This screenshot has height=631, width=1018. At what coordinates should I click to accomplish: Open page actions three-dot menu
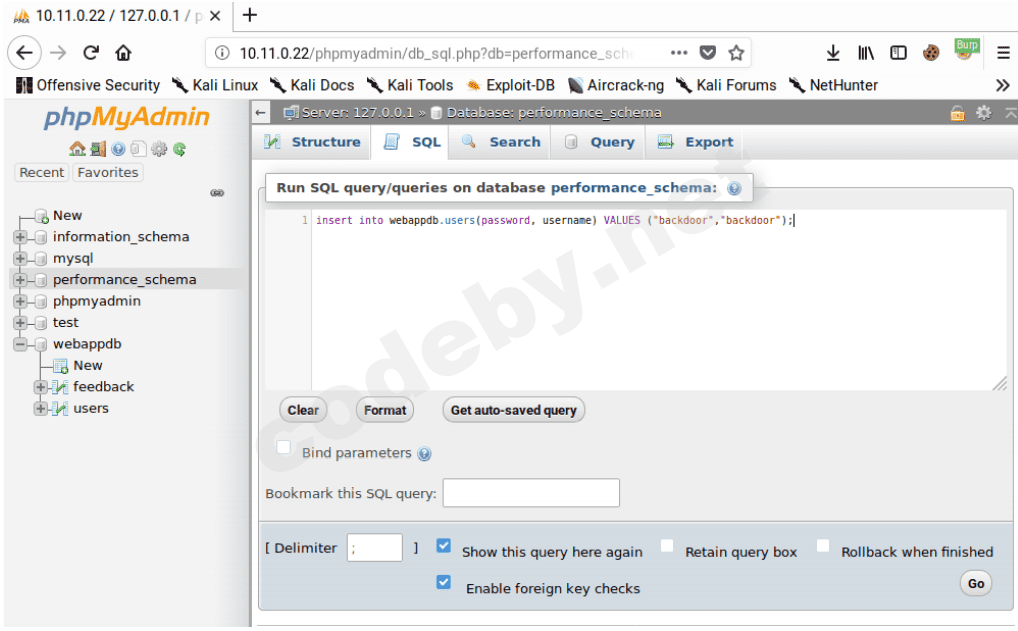click(x=679, y=53)
